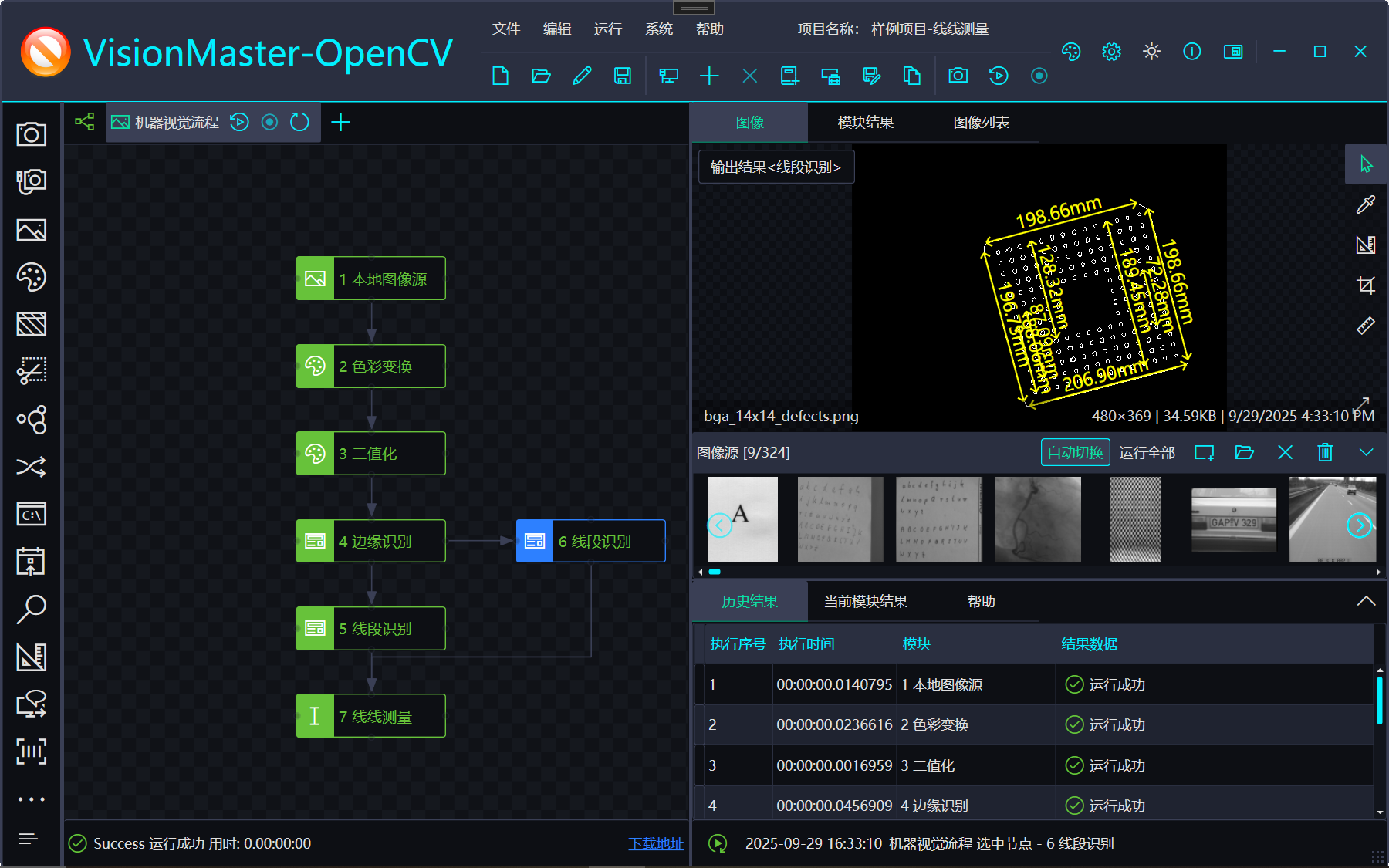The width and height of the screenshot is (1389, 868).
Task: Select node 3 二值化
Action: (371, 454)
